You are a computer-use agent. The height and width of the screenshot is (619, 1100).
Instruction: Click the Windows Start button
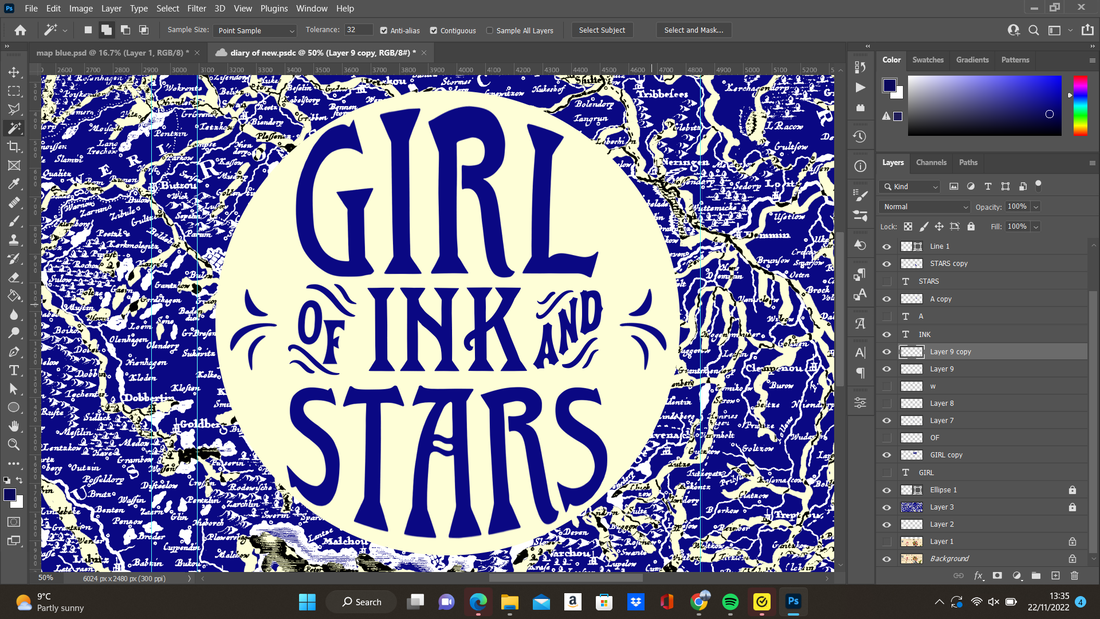click(x=307, y=601)
